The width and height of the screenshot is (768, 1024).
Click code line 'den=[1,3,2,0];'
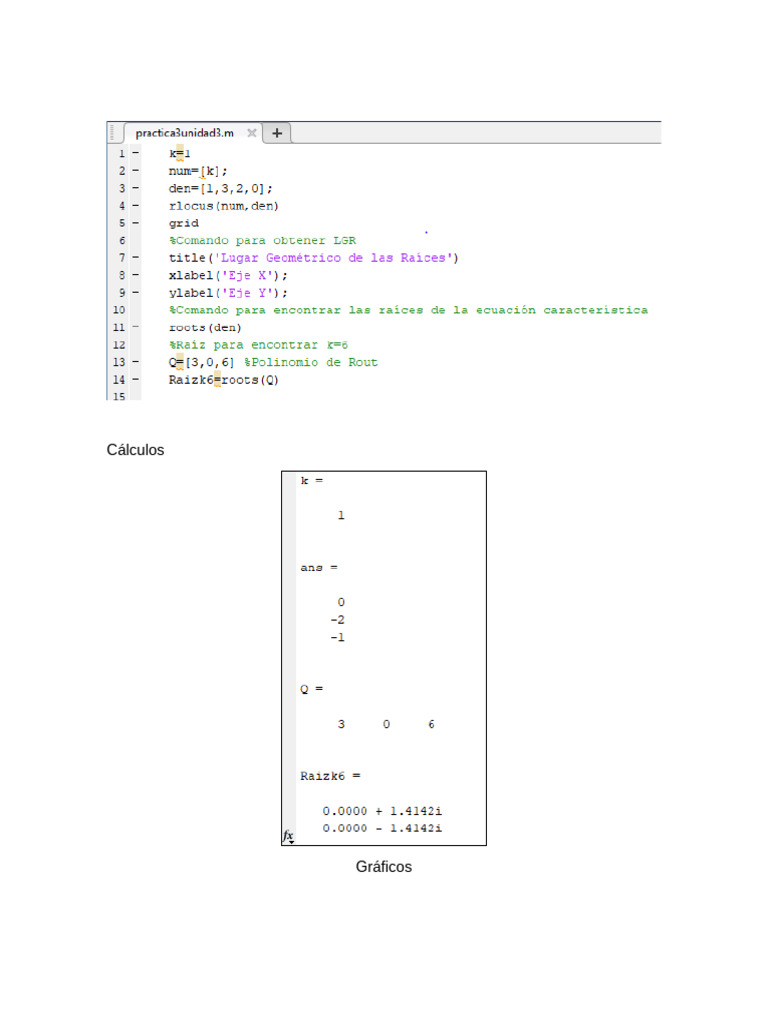221,189
